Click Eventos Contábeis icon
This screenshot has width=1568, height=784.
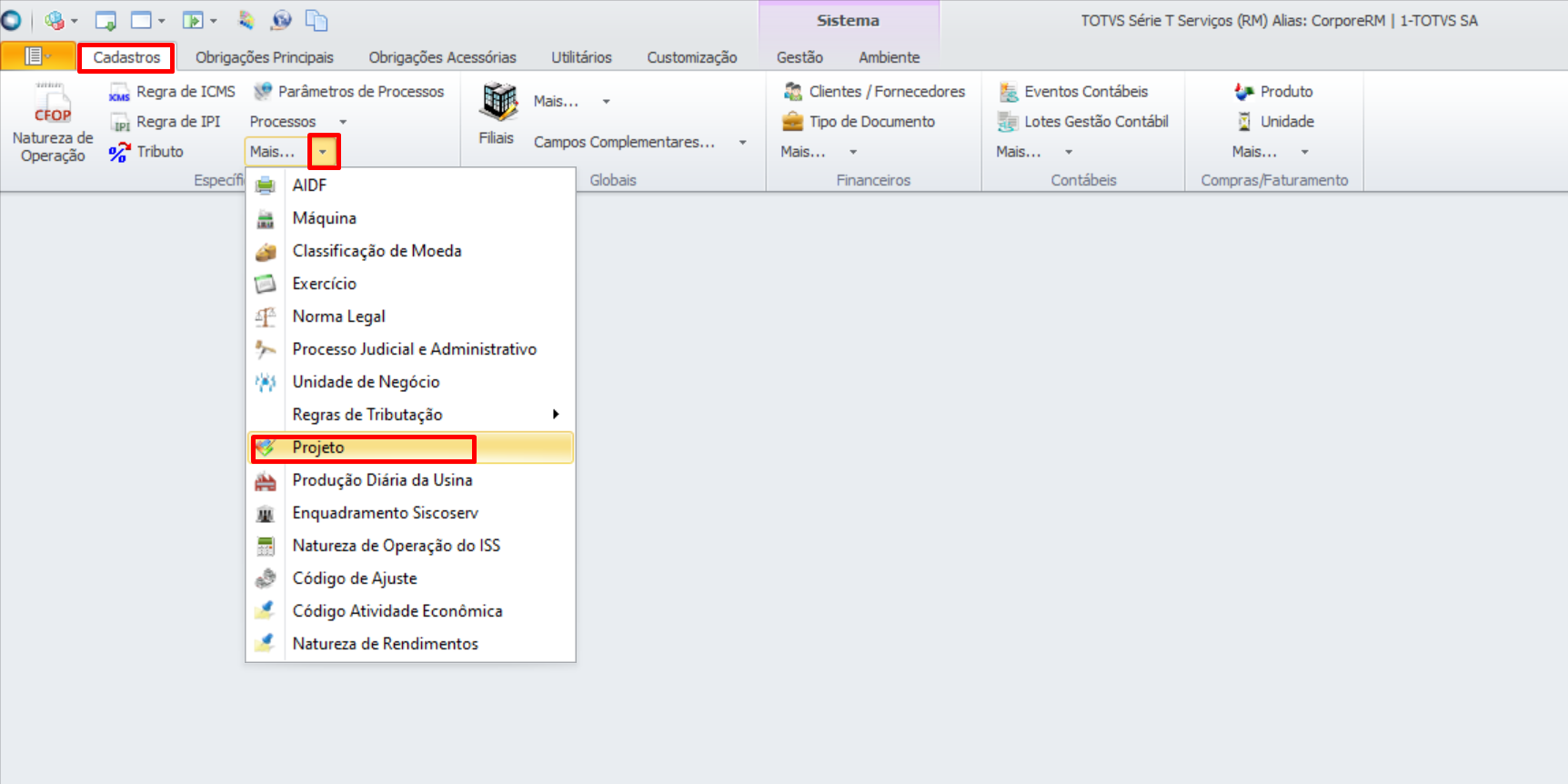pos(1008,92)
